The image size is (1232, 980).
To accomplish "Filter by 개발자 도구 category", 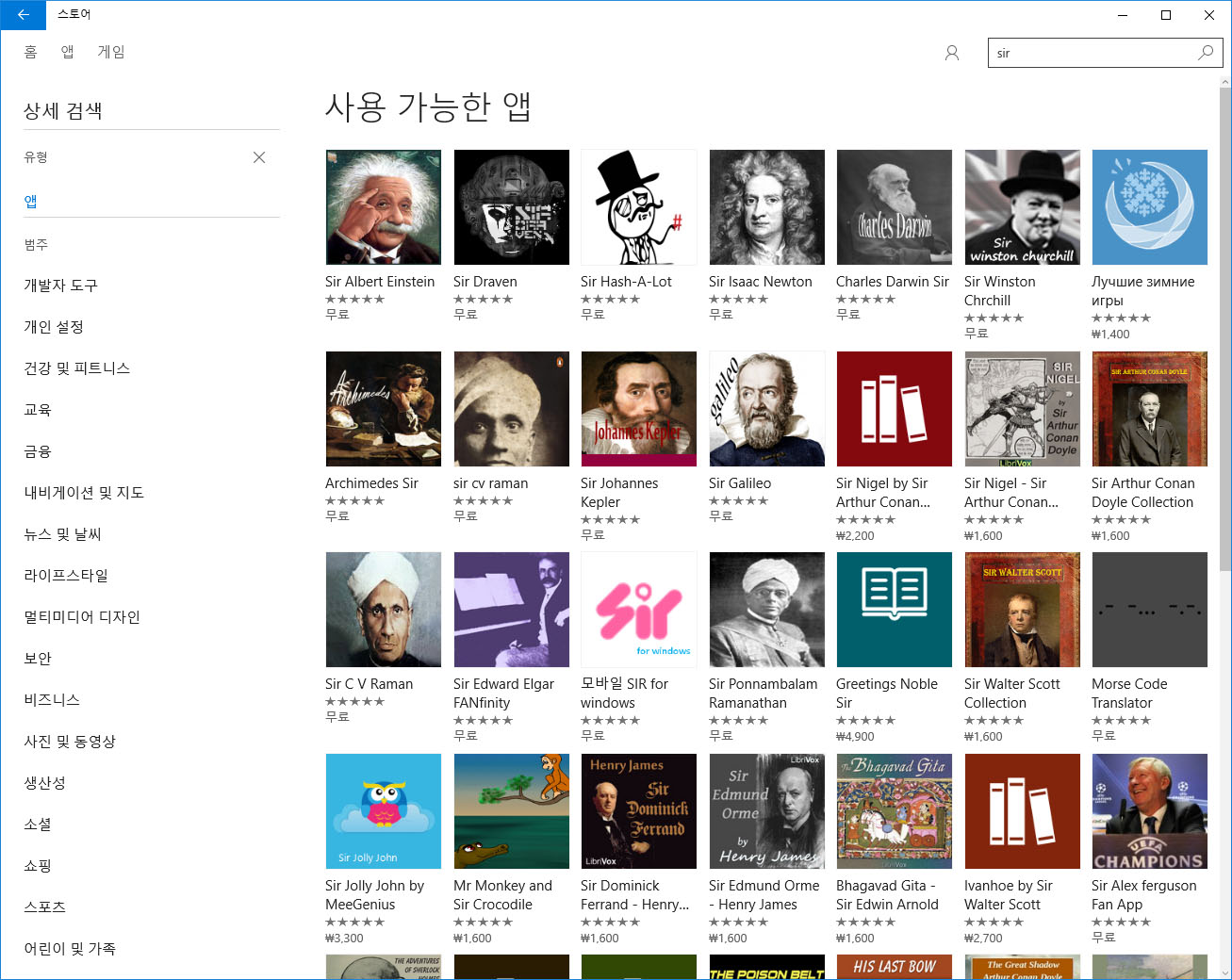I will (60, 286).
